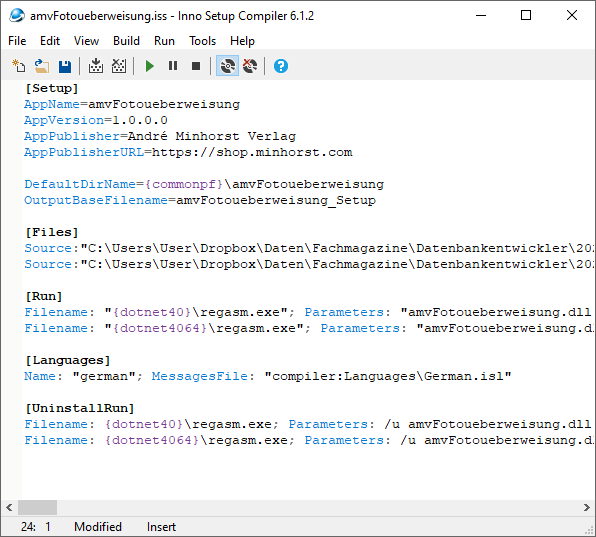Save the script with floppy disk icon
This screenshot has height=537, width=596.
[x=65, y=66]
